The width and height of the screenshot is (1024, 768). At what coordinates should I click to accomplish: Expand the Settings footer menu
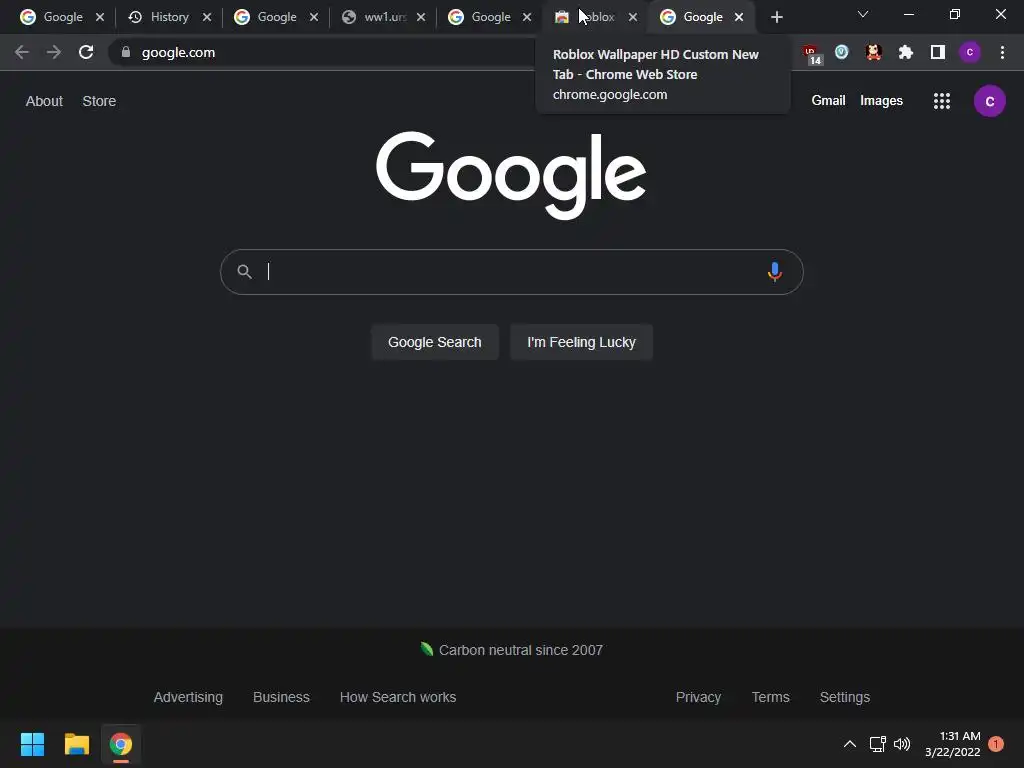pos(844,697)
